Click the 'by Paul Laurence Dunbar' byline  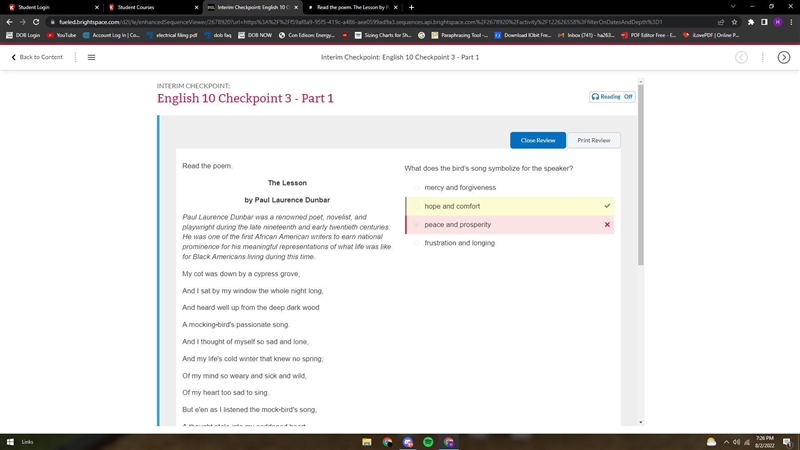pos(287,200)
